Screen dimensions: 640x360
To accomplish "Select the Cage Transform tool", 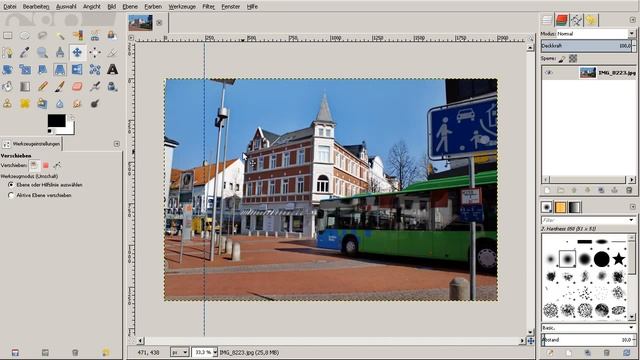I will coord(95,70).
